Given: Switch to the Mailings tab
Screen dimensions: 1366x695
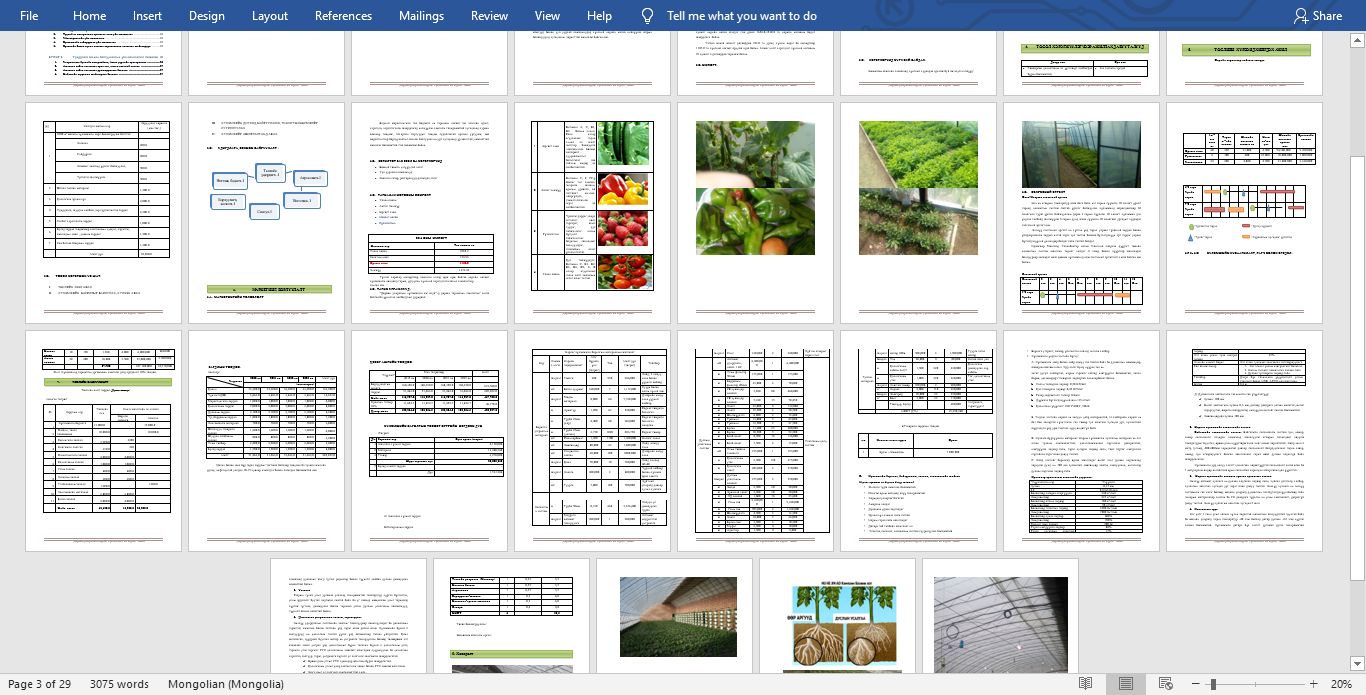Looking at the screenshot, I should pyautogui.click(x=421, y=16).
